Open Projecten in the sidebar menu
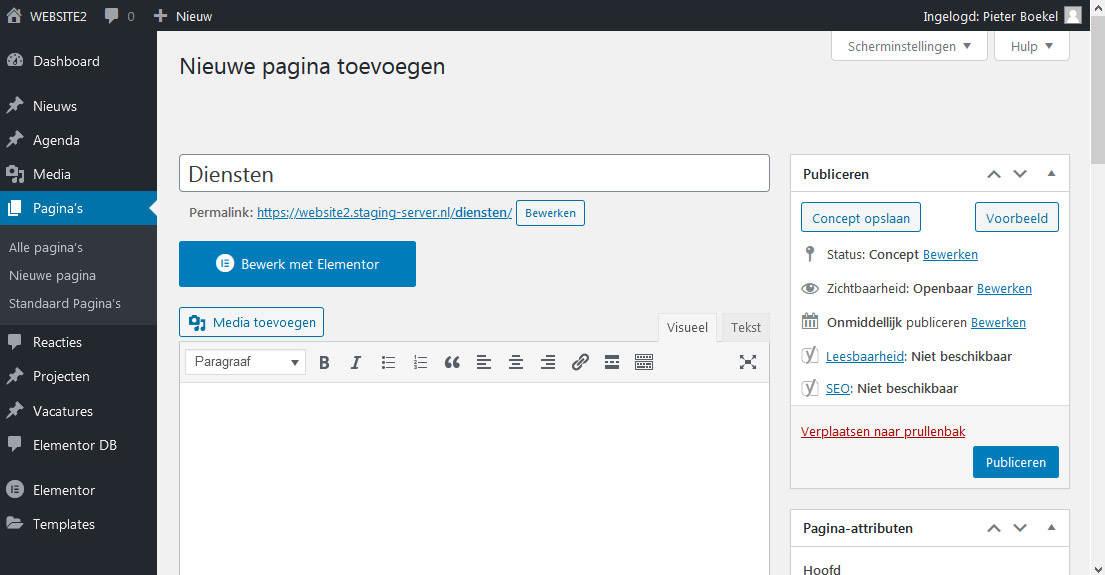This screenshot has width=1105, height=575. (61, 376)
